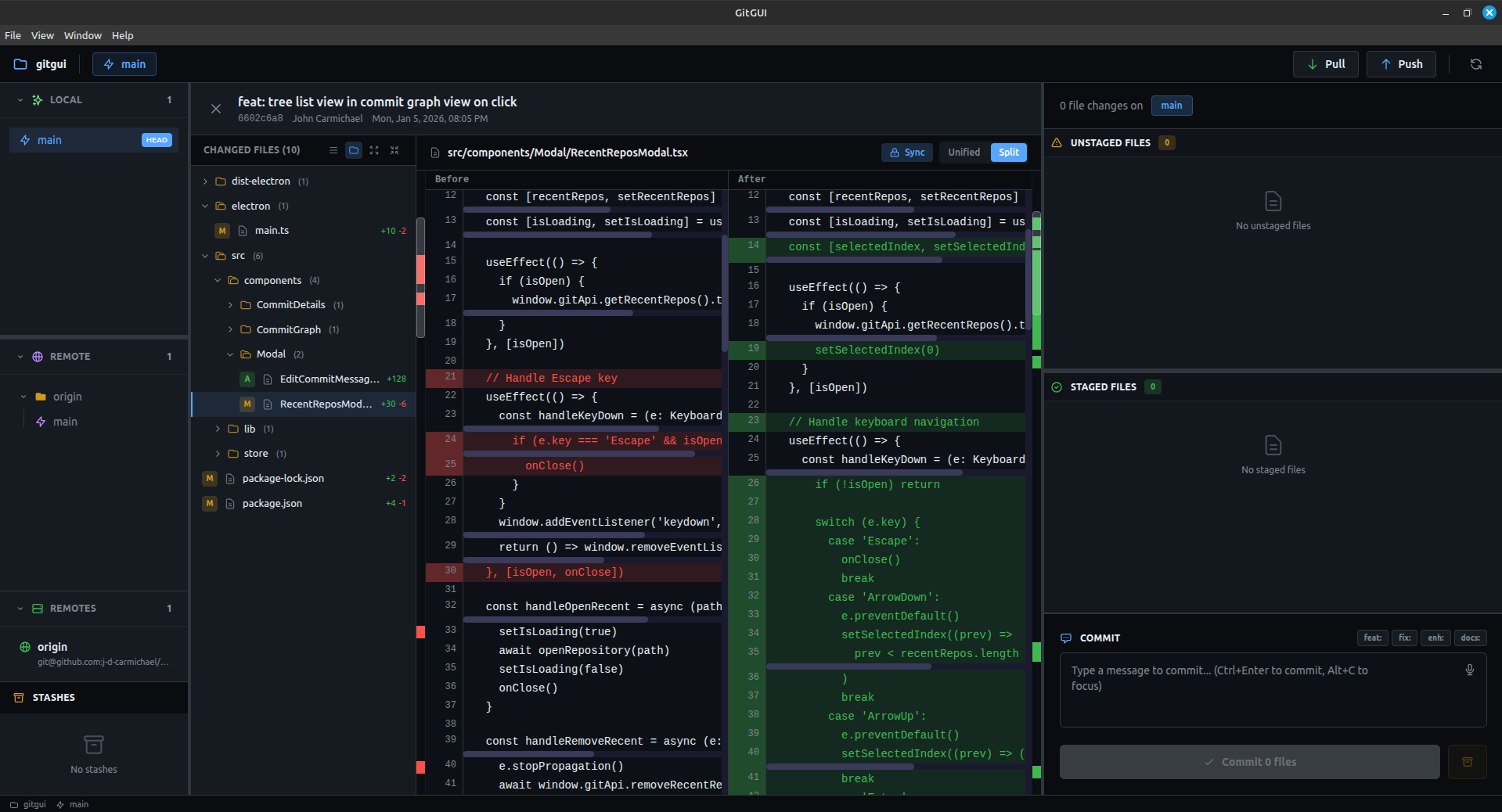
Task: Refresh repository with the sync icon
Action: click(x=1475, y=64)
